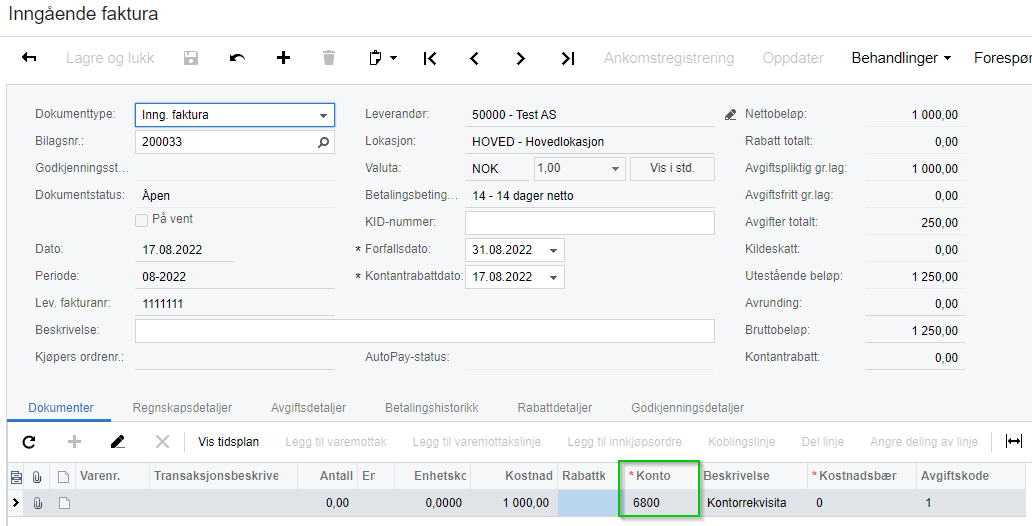
Task: Click the fit-columns width icon in grid toolbar
Action: 1014,442
